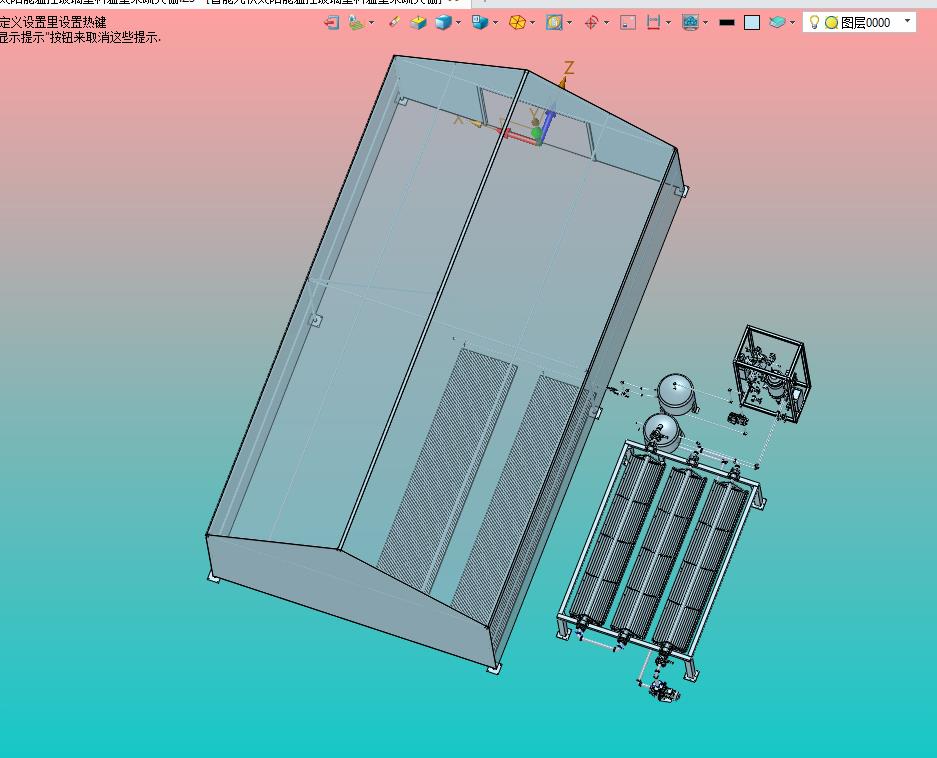Expand the view orientation dropdown arrow
Viewport: 937px width, 758px height.
tap(495, 23)
